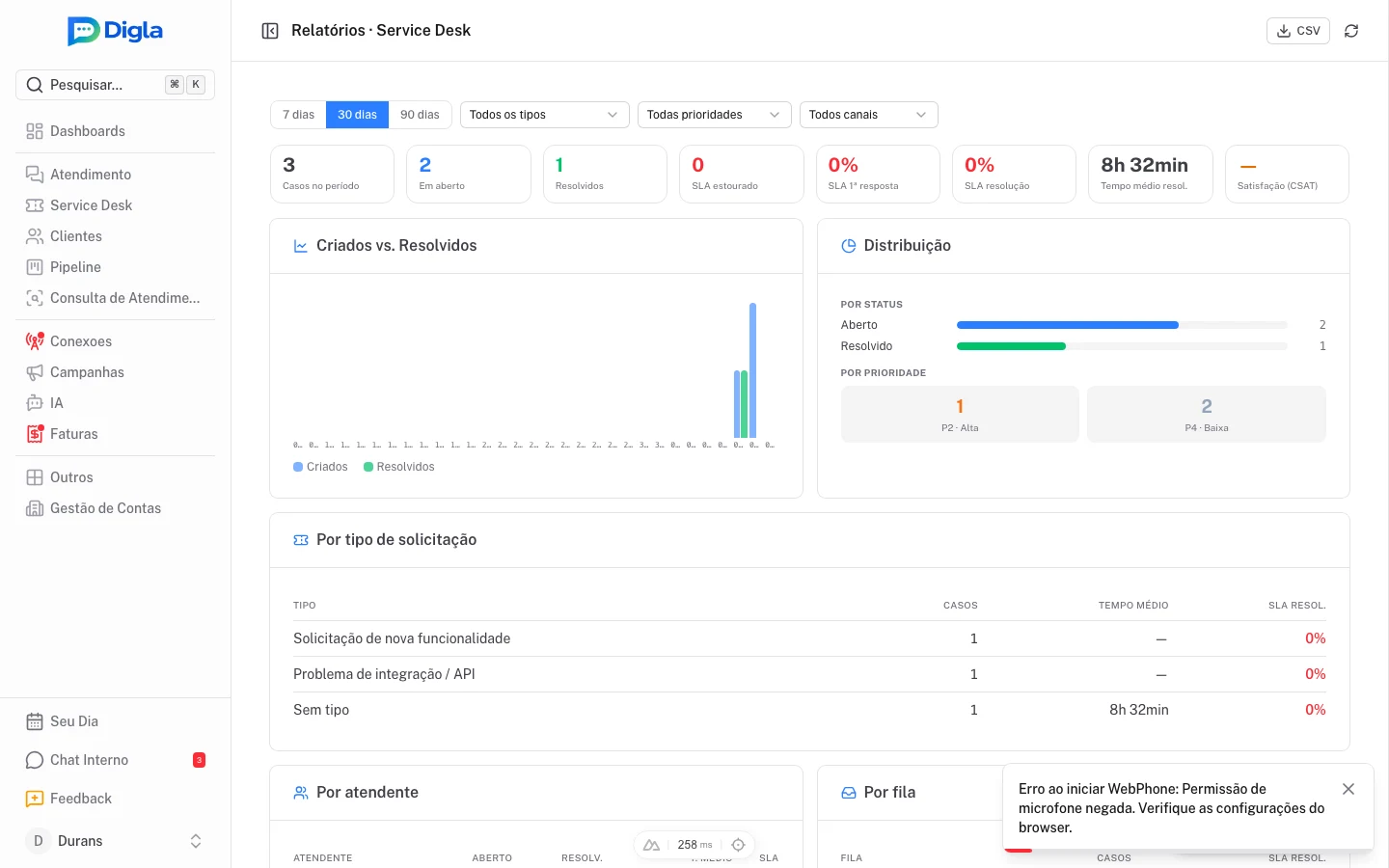Select the 7 dias period
This screenshot has width=1389, height=868.
pyautogui.click(x=298, y=115)
